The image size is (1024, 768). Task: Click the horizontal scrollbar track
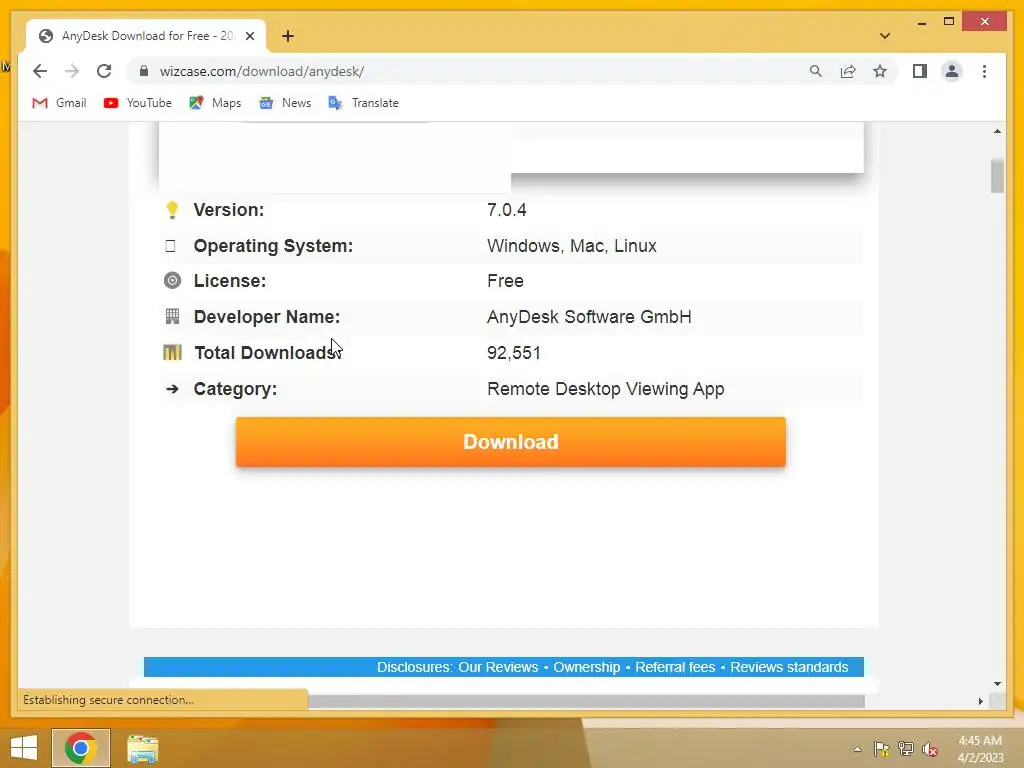click(x=586, y=701)
